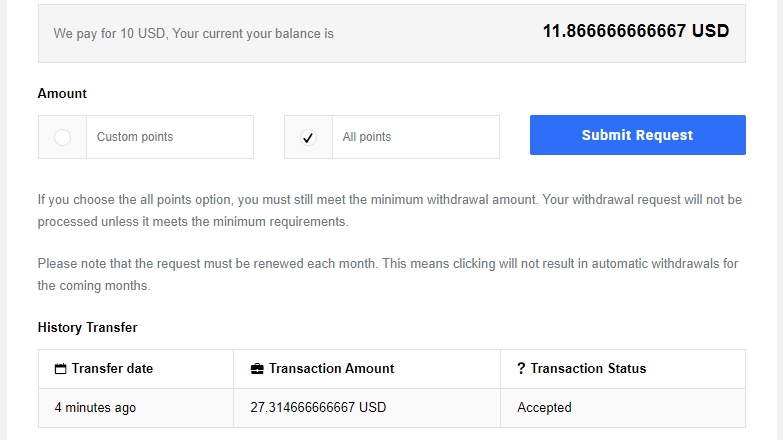Click the Accepted status cell
The image size is (783, 440).
pos(623,408)
